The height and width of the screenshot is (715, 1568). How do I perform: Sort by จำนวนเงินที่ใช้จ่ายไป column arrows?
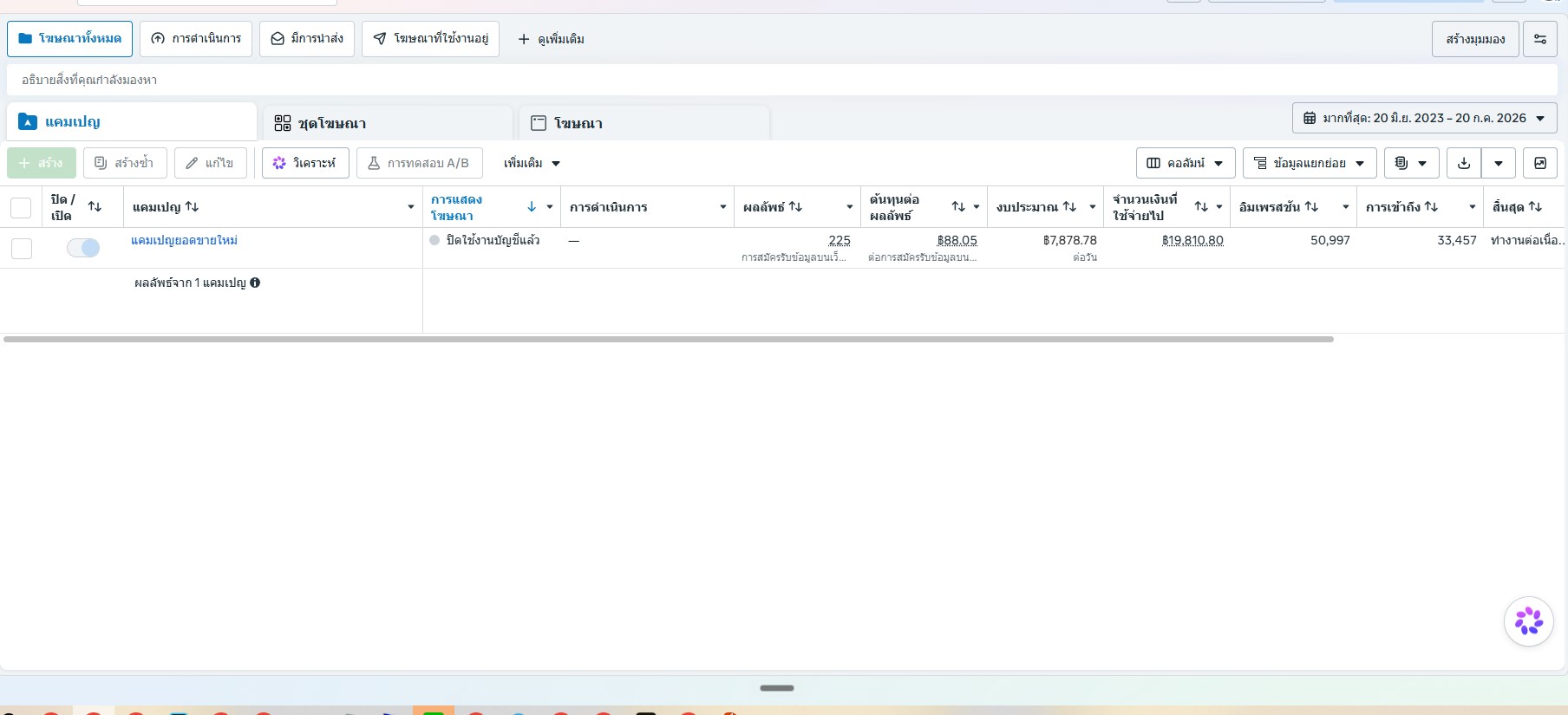tap(1201, 207)
